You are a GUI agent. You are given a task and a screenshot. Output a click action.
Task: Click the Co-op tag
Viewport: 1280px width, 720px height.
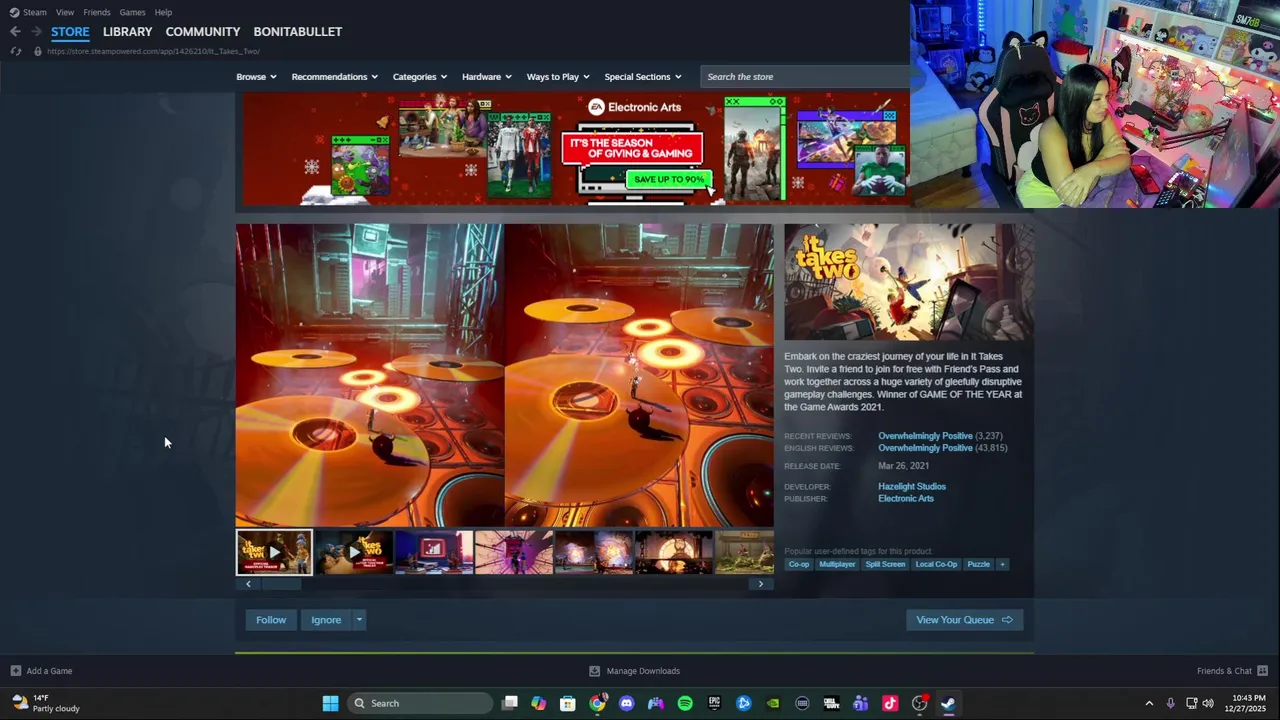(x=799, y=564)
